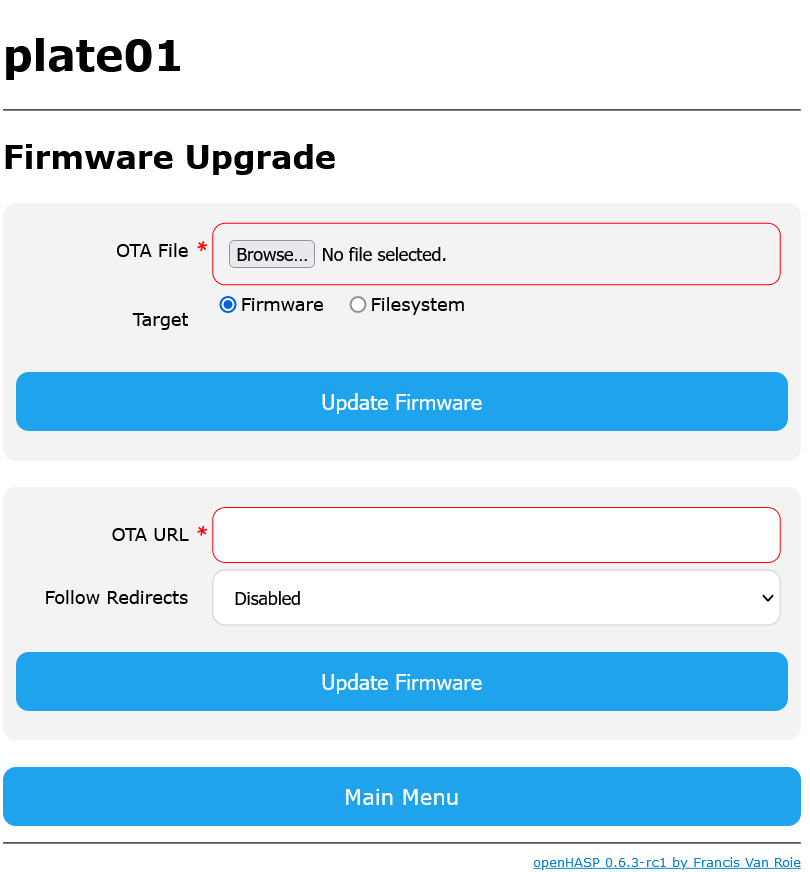Click the Disabled value in Follow Redirects
Image resolution: width=810 pixels, height=872 pixels.
tap(267, 598)
